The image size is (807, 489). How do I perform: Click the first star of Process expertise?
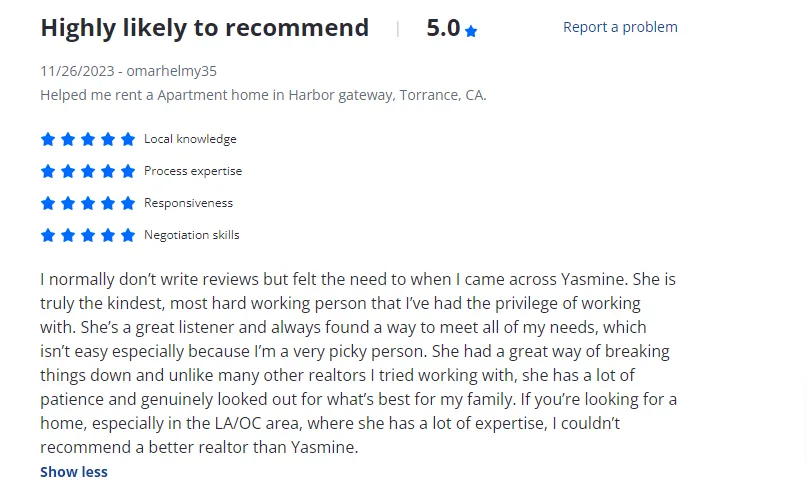pos(48,171)
